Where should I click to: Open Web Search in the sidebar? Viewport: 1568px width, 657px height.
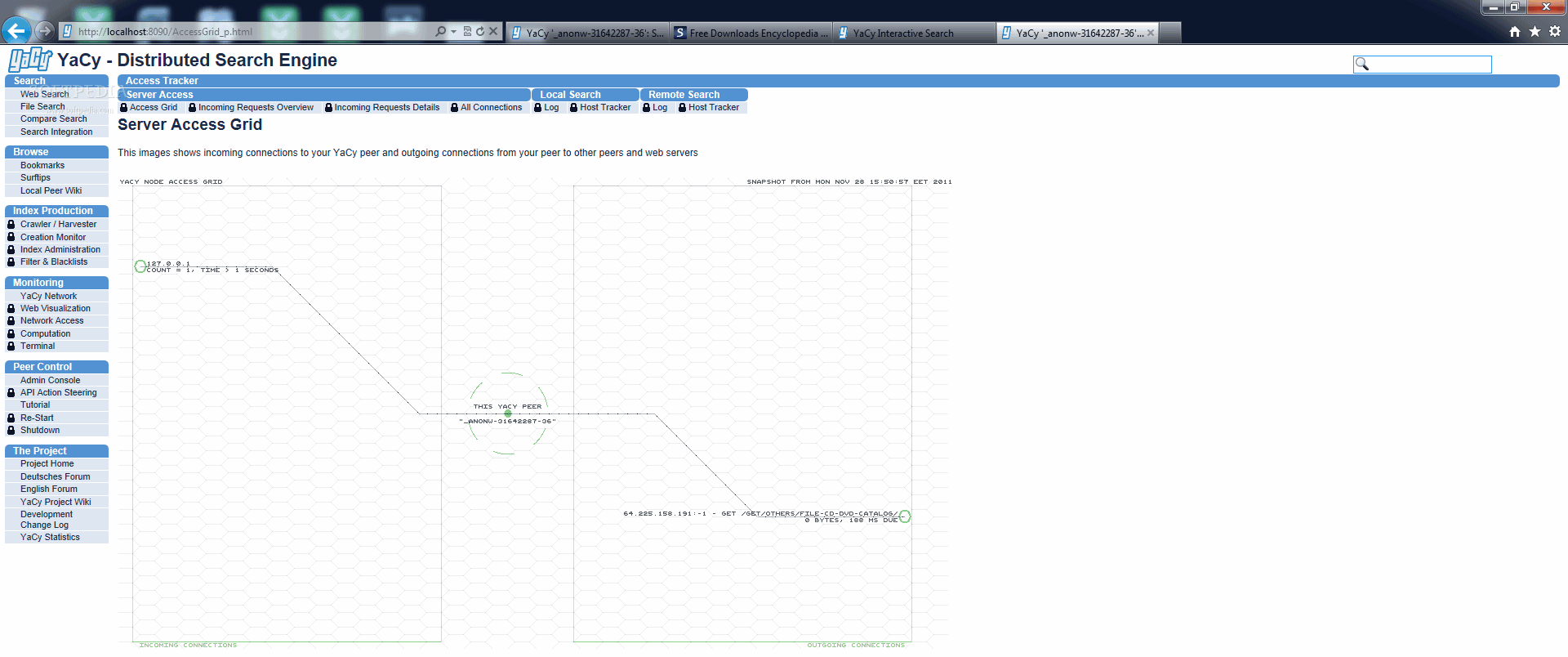pos(45,94)
